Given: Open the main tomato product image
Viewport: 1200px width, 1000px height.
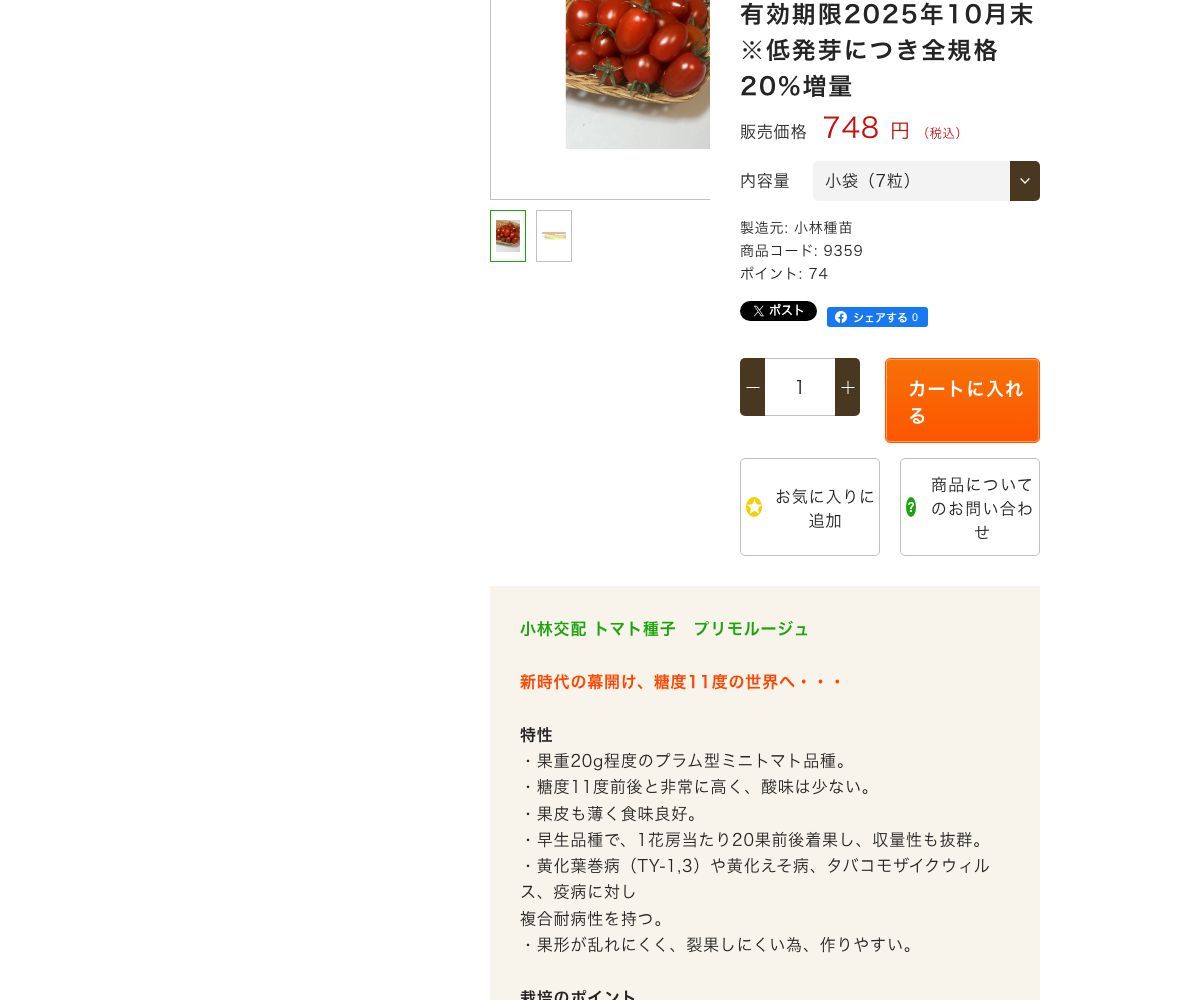Looking at the screenshot, I should (x=637, y=74).
